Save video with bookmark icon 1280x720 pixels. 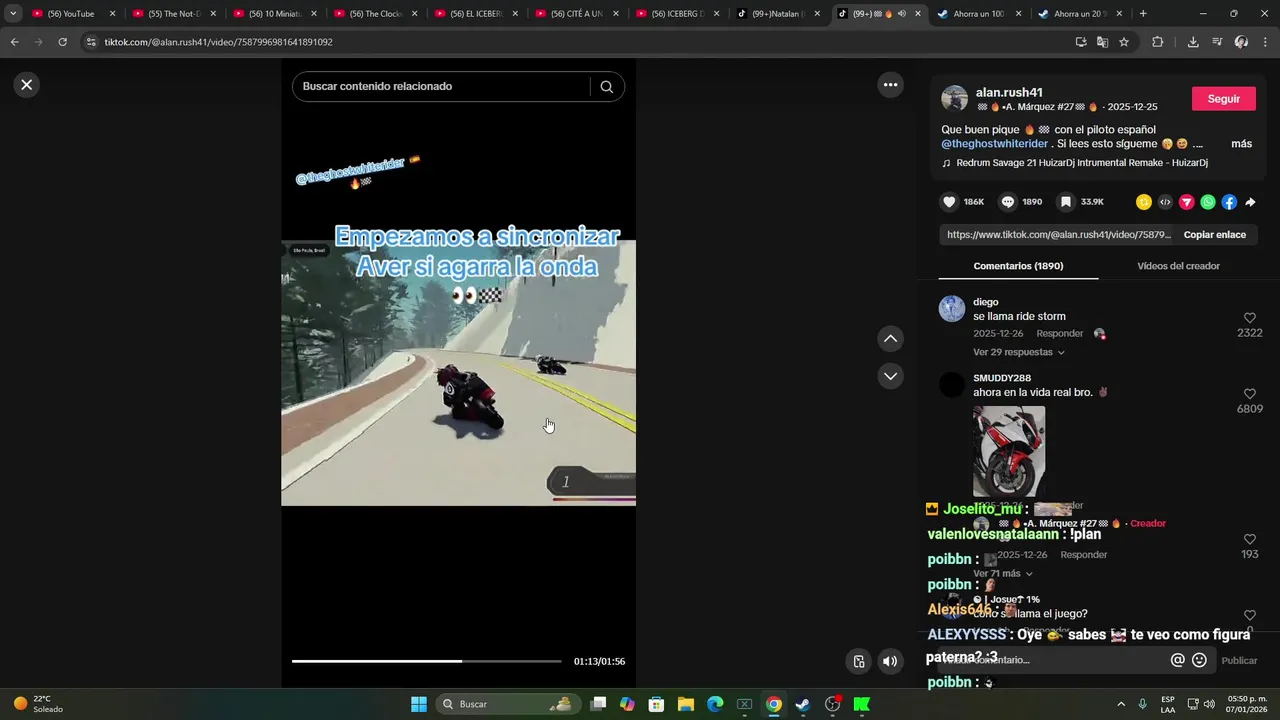1066,202
